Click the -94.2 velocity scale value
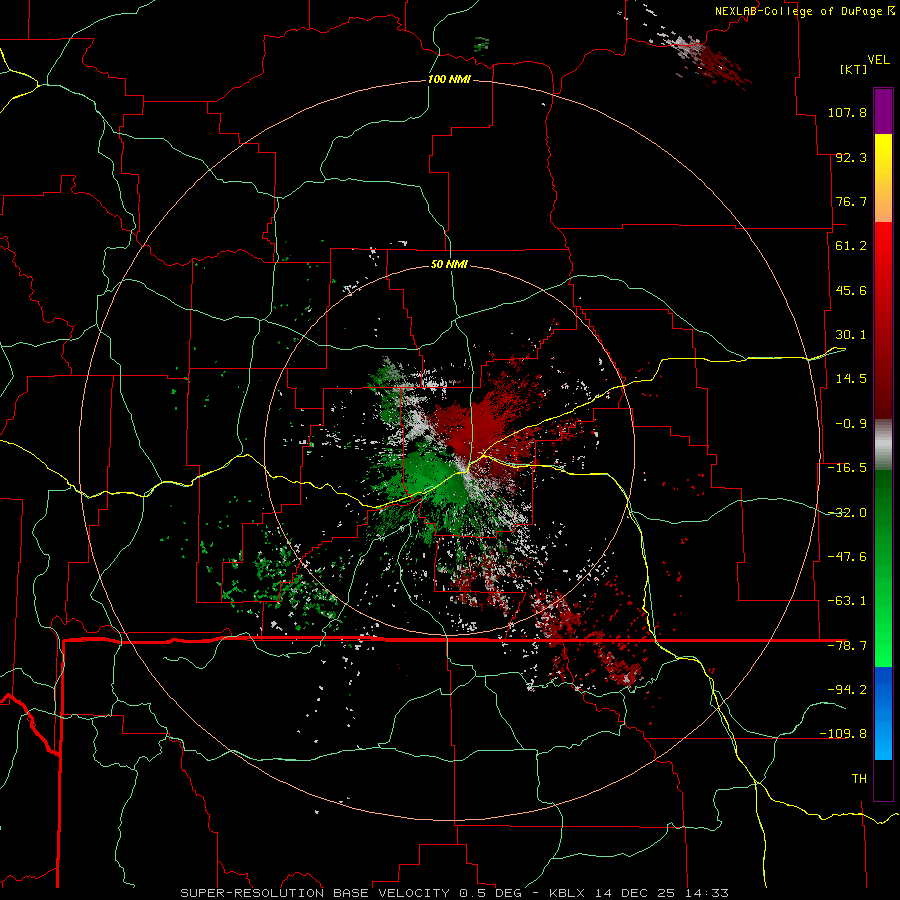The width and height of the screenshot is (900, 900). coord(847,689)
